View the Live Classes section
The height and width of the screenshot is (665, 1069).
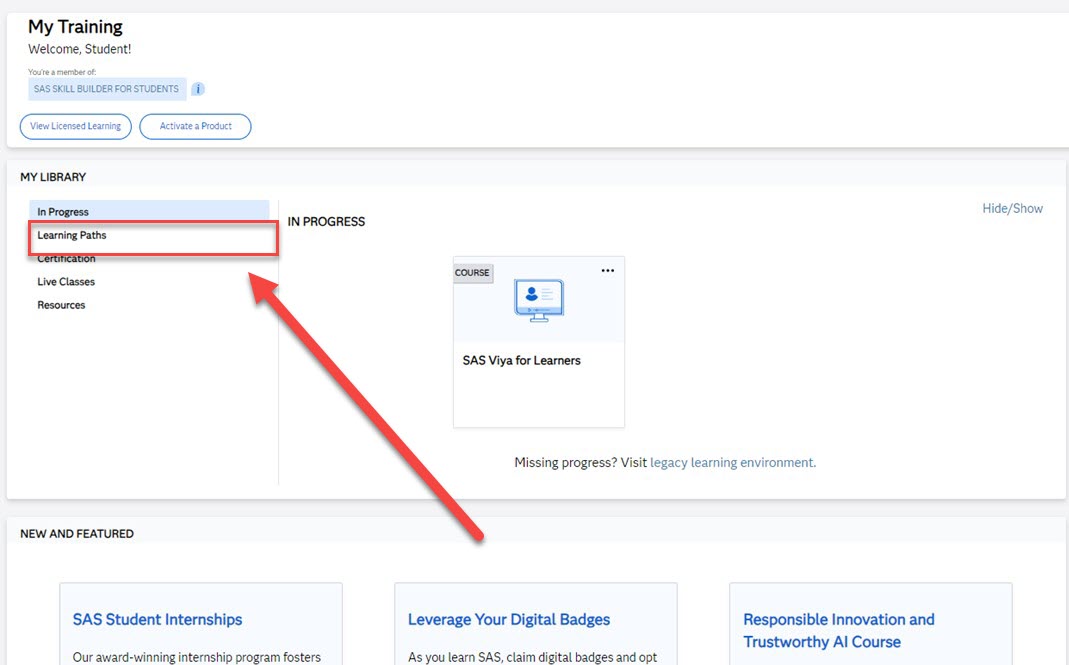pos(65,281)
